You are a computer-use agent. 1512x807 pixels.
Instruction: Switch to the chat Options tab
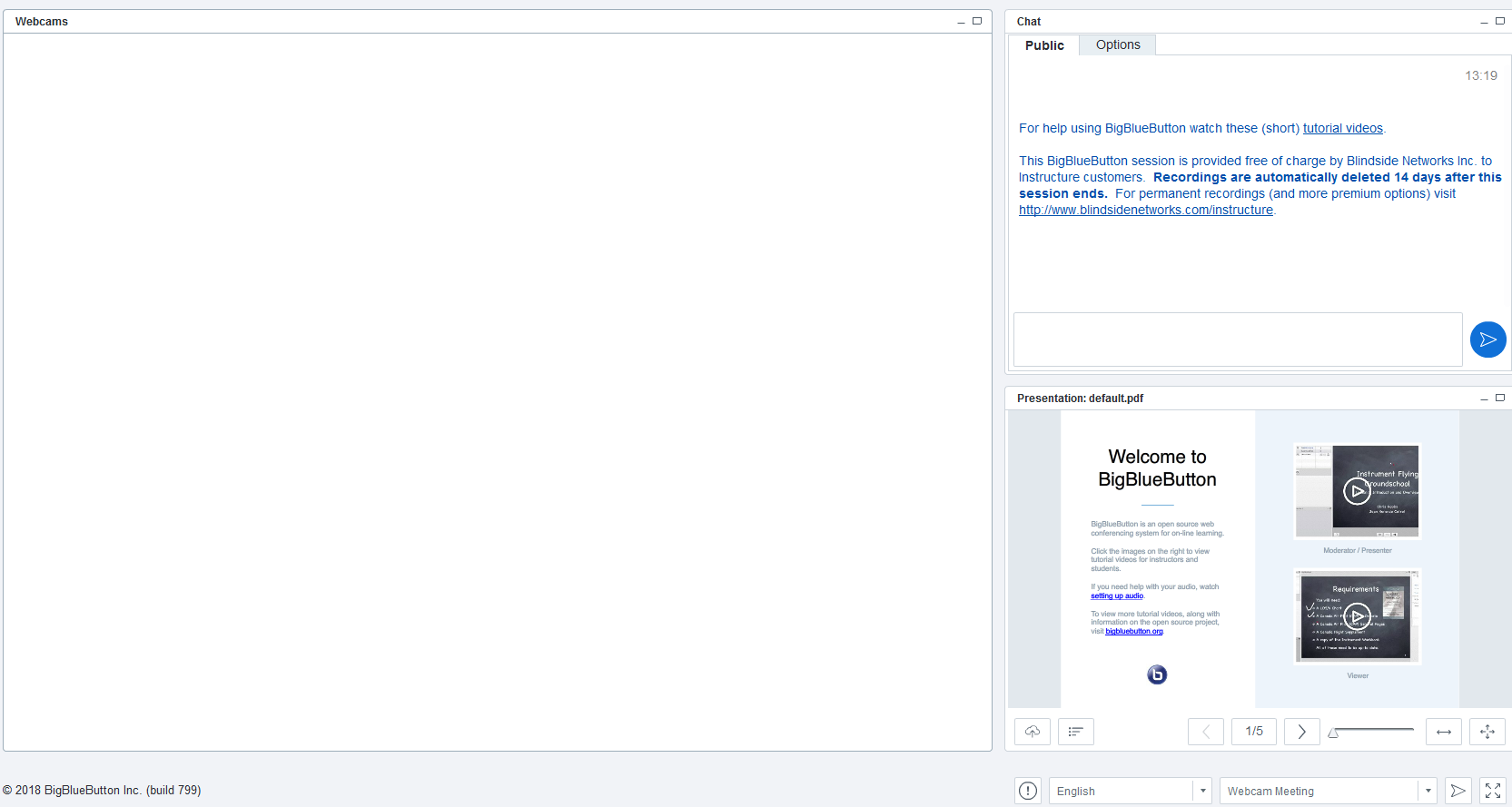pyautogui.click(x=1118, y=44)
